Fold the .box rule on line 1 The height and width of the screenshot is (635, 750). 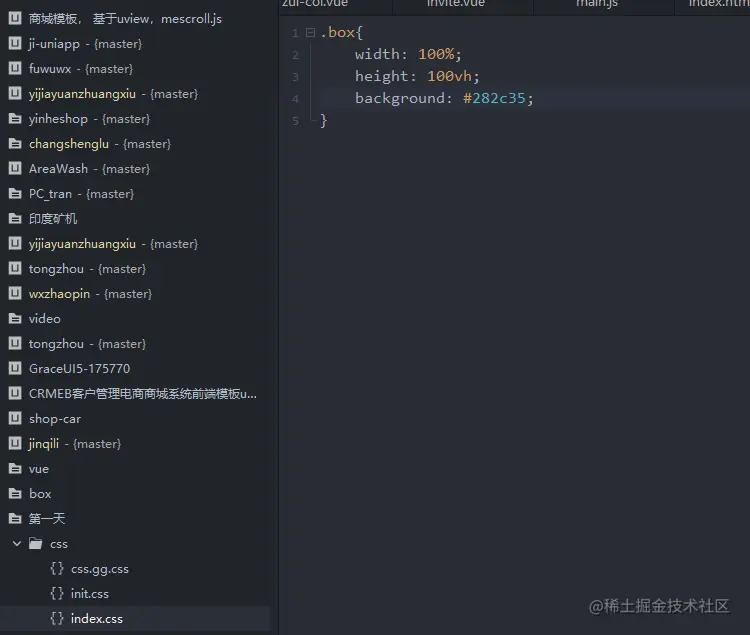click(x=310, y=33)
